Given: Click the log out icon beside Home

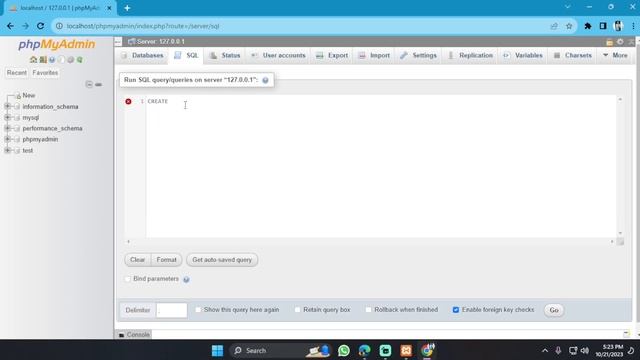Looking at the screenshot, I should coord(43,60).
